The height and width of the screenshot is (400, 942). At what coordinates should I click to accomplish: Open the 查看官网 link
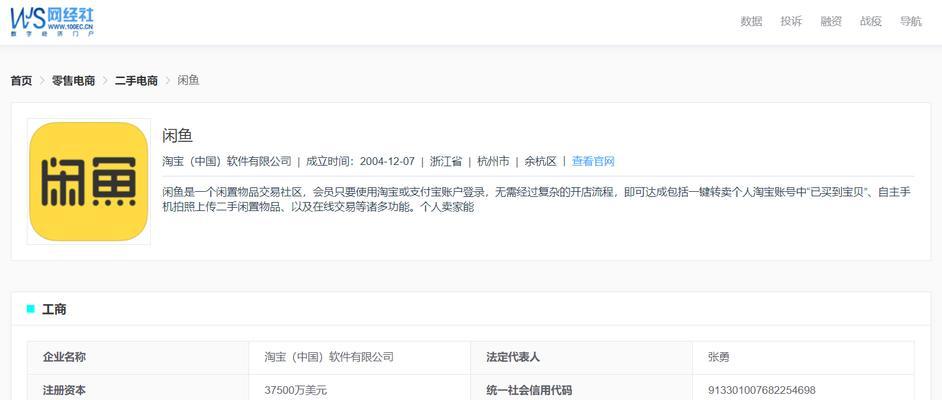(x=593, y=162)
